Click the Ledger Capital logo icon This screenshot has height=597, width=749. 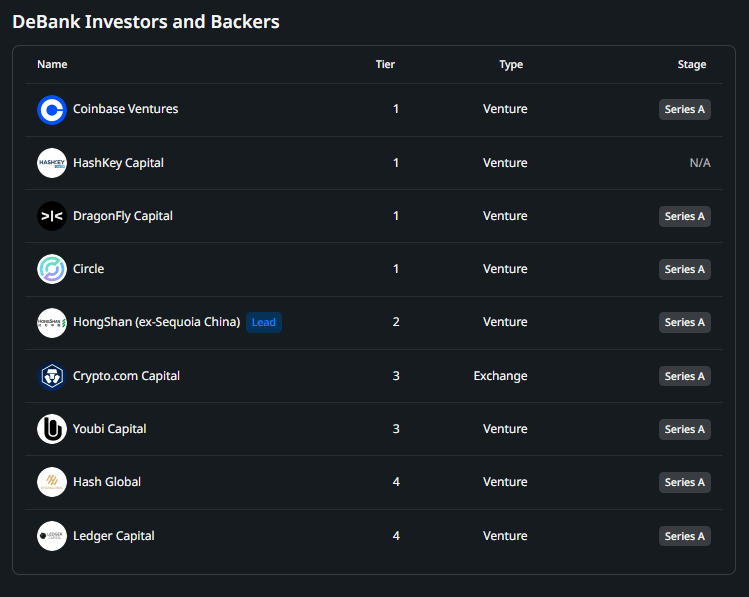52,536
